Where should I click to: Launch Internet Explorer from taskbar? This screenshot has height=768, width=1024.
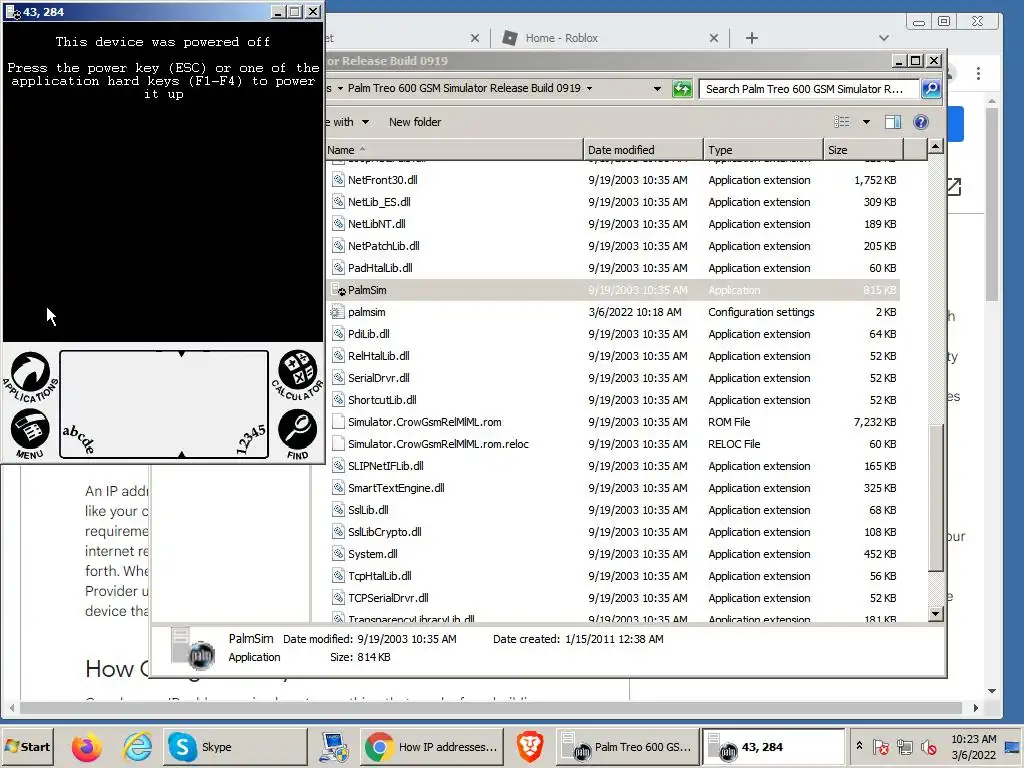[137, 746]
